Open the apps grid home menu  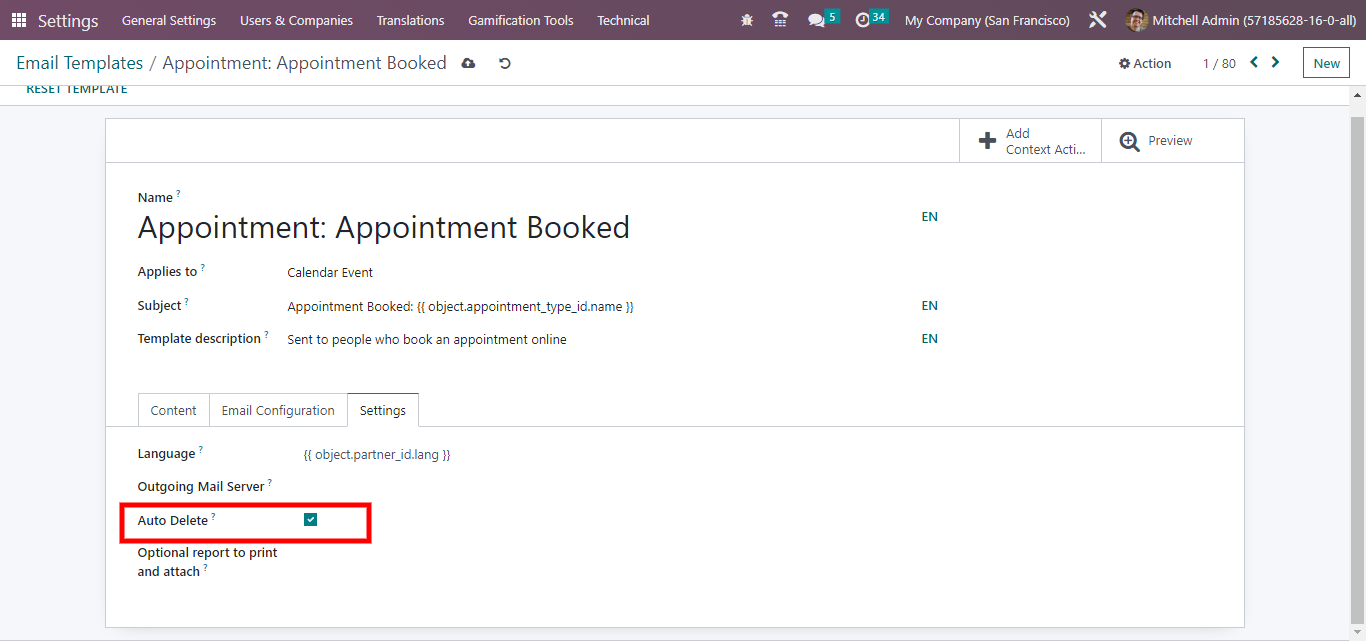click(19, 20)
